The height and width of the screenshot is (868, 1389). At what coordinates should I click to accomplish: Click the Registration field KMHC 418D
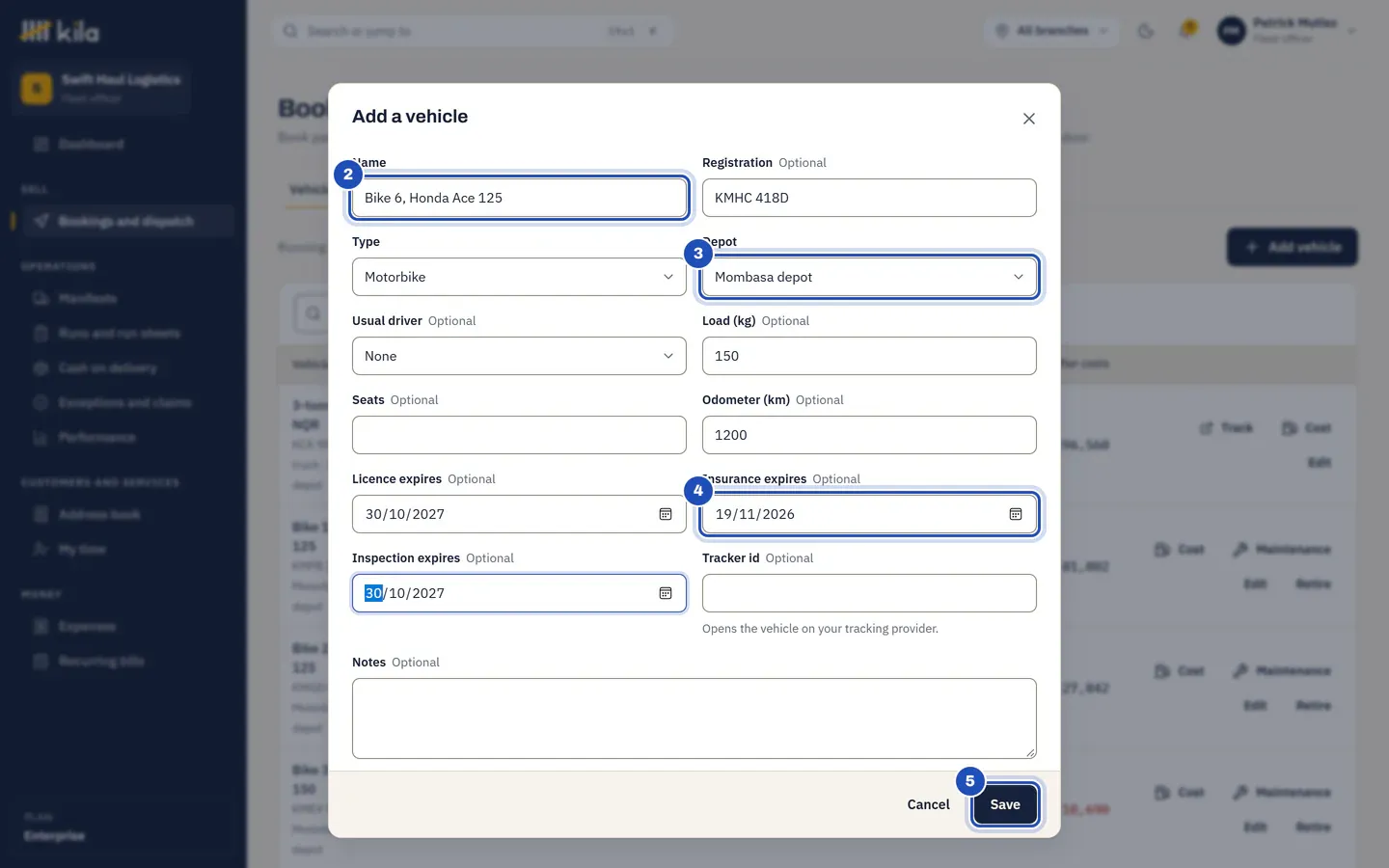pyautogui.click(x=869, y=198)
